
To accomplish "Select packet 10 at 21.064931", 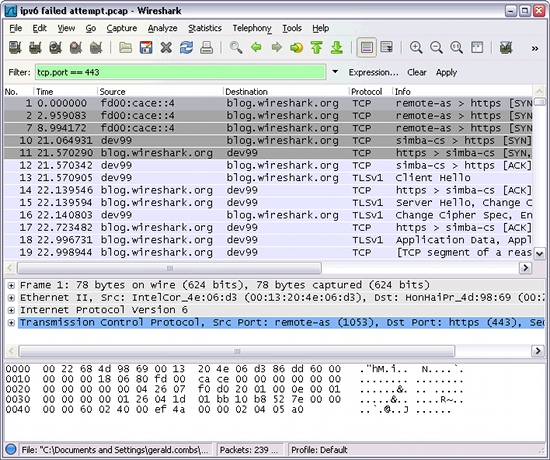I will pos(268,140).
